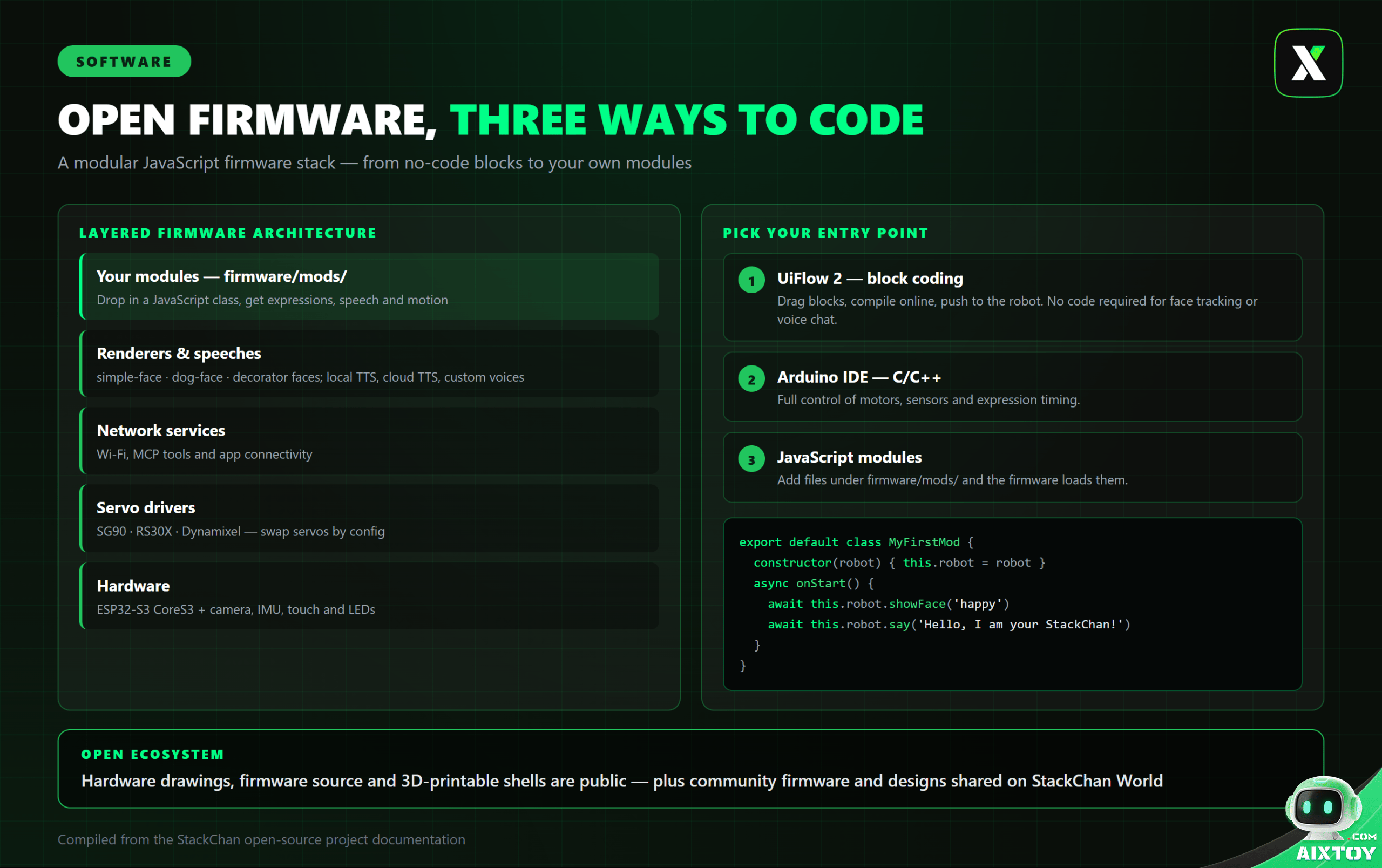This screenshot has height=868, width=1382.
Task: Click 'Drag blocks, compile online' description
Action: [1017, 310]
